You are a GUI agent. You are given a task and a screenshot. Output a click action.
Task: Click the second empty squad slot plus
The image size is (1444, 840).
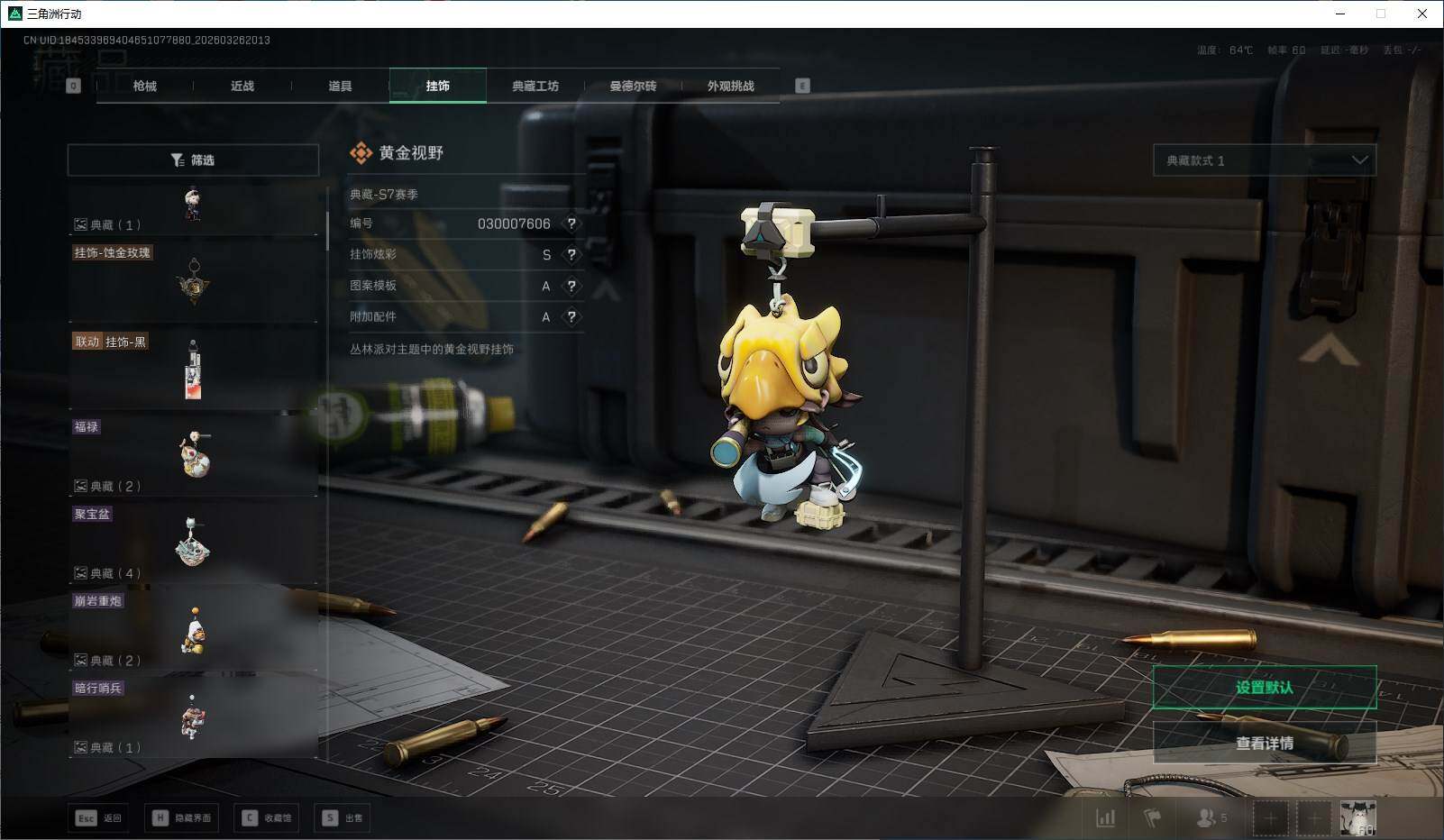pos(1314,818)
